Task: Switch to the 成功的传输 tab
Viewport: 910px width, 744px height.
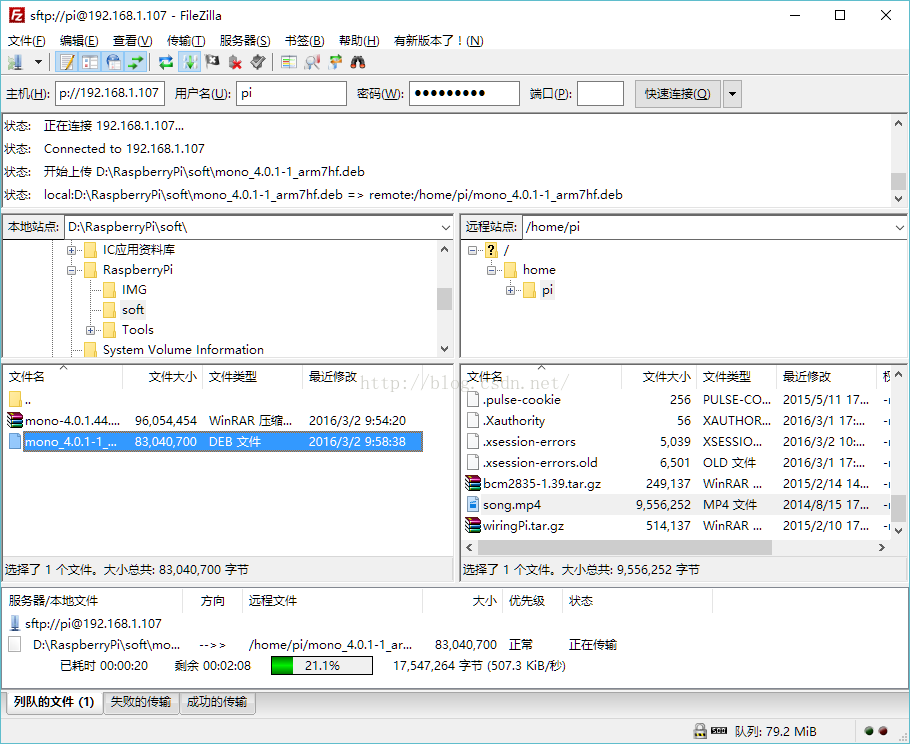Action: 217,702
